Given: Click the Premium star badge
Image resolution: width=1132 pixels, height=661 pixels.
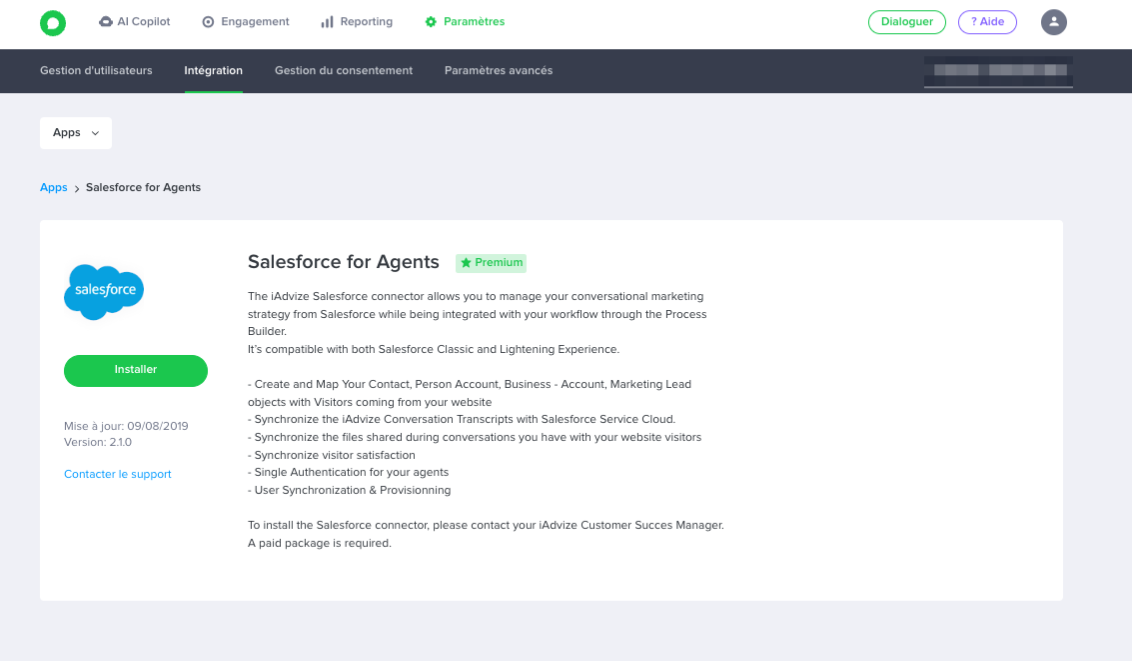Looking at the screenshot, I should click(x=491, y=263).
